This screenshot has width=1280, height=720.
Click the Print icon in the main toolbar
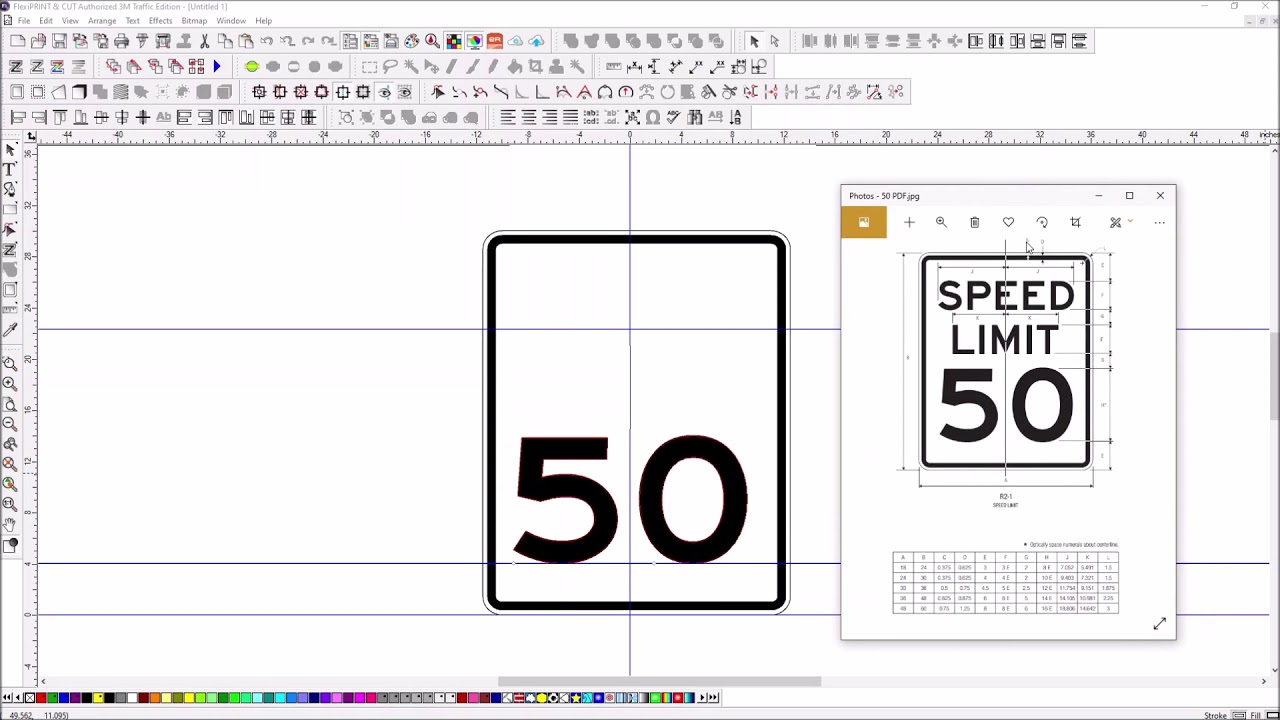(121, 41)
